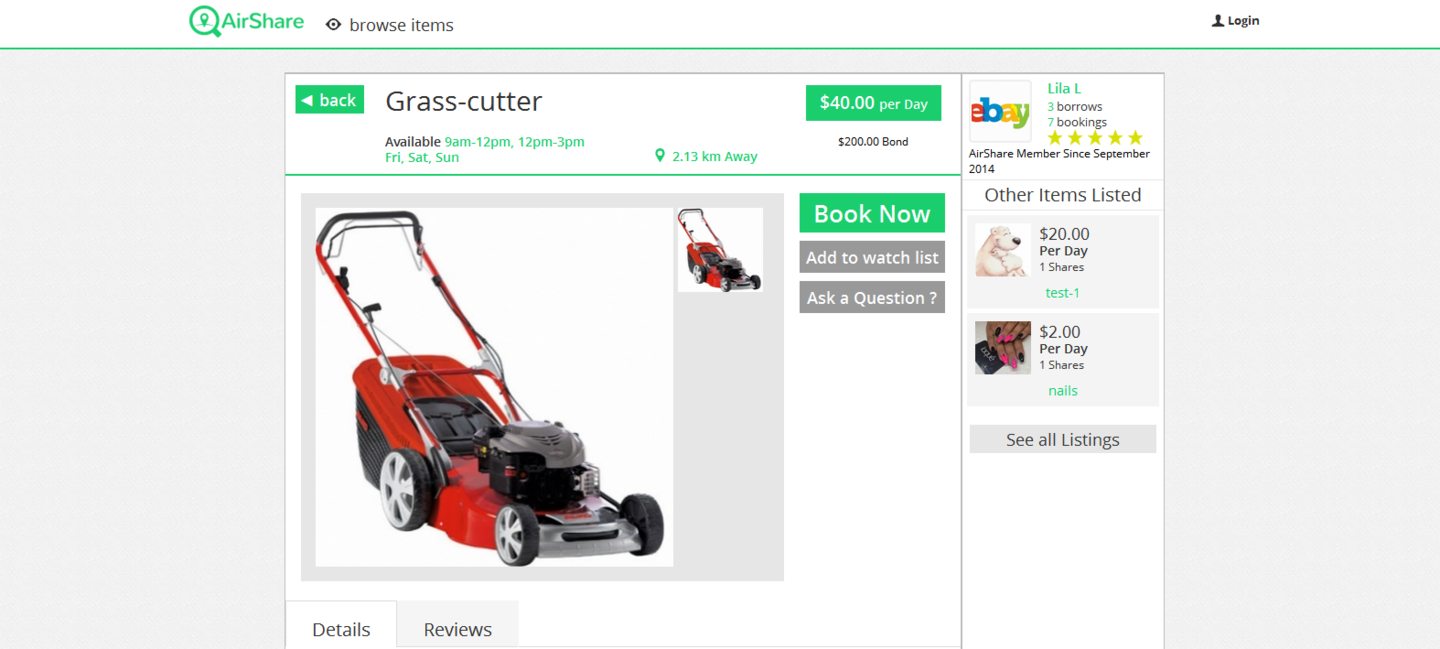
Task: Open Lila L profile link
Action: [x=1064, y=88]
